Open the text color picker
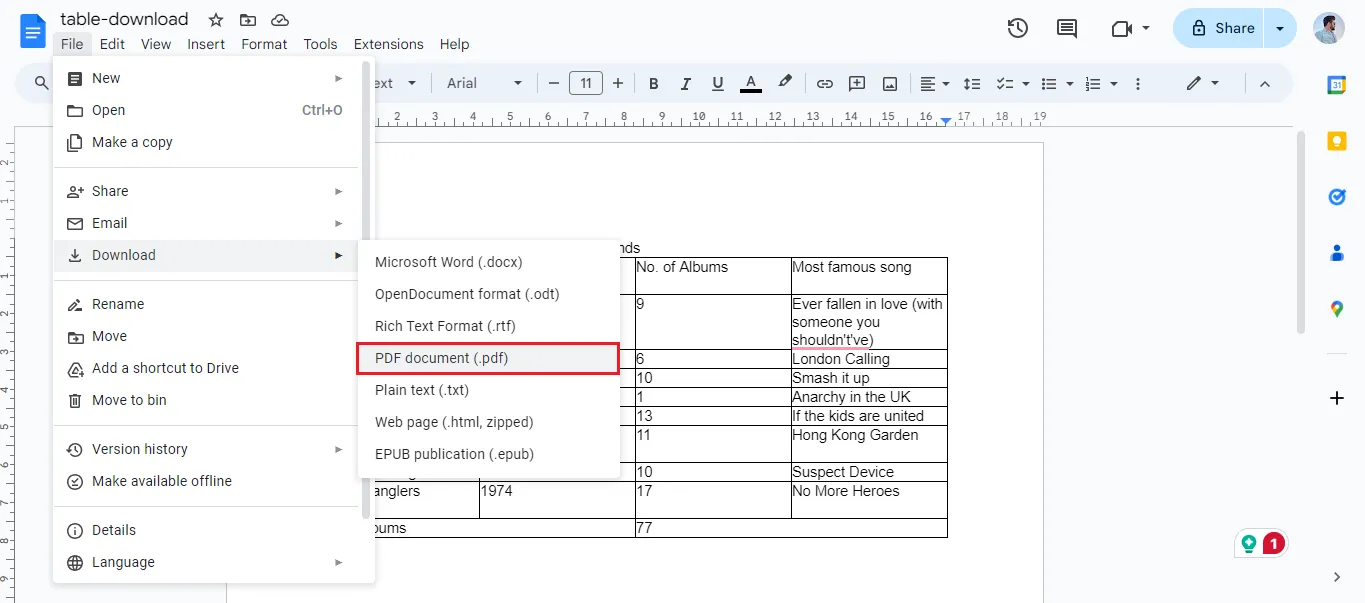 pos(751,83)
